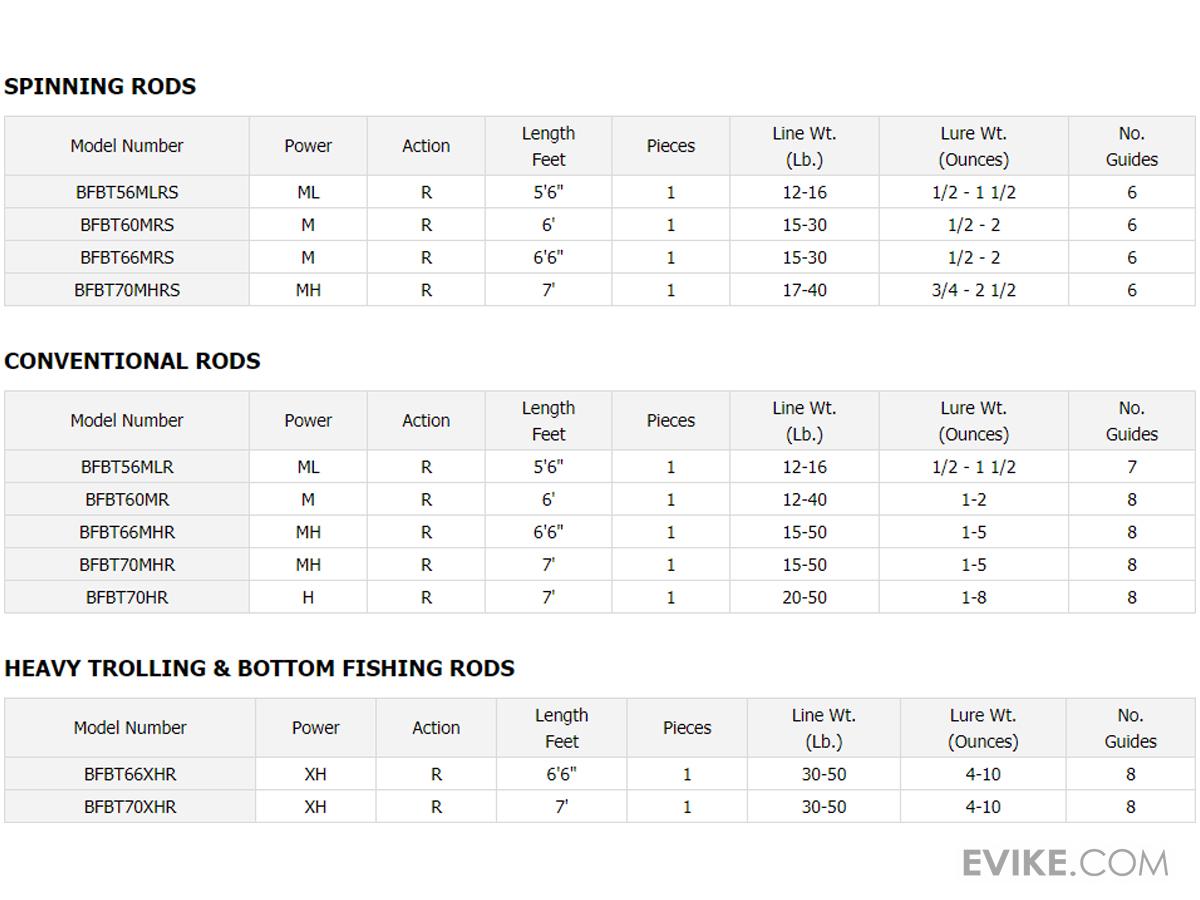The width and height of the screenshot is (1200, 900).
Task: Select the BFBT60MRS model cell
Action: [127, 225]
